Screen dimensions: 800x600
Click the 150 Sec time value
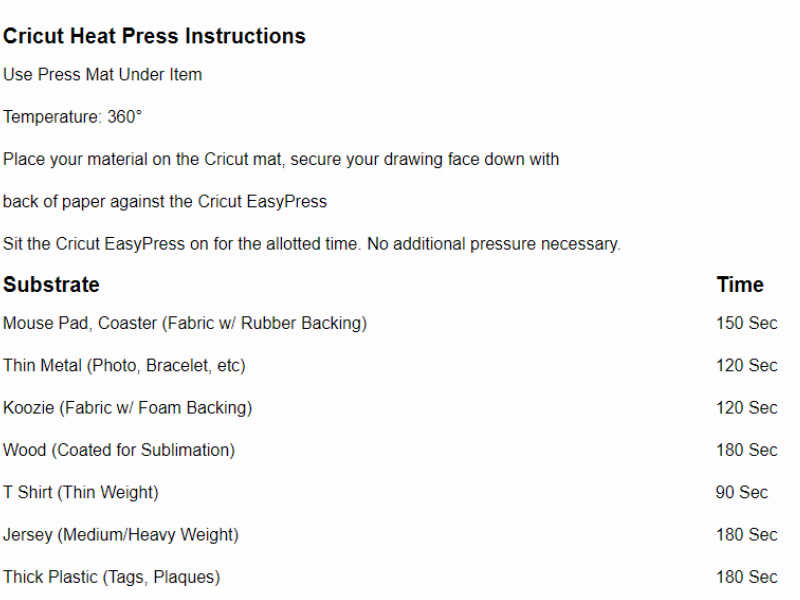click(746, 323)
